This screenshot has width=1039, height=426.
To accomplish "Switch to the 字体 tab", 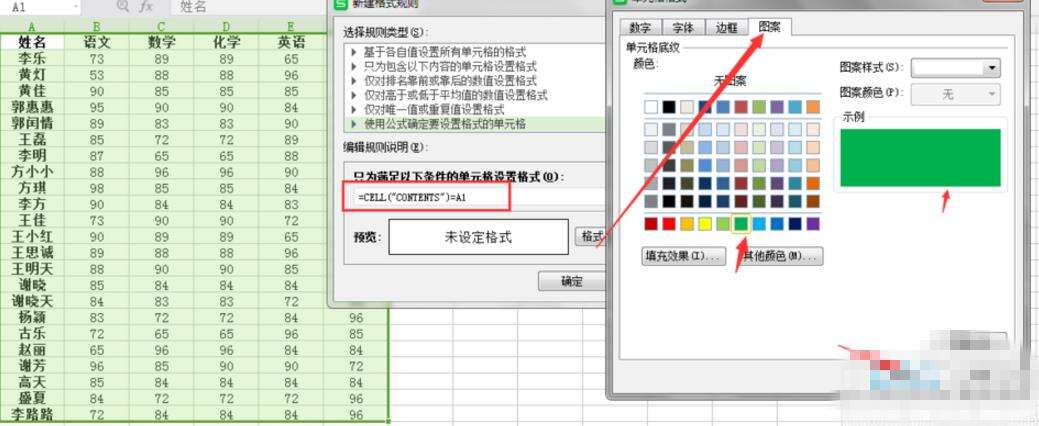I will pyautogui.click(x=683, y=28).
